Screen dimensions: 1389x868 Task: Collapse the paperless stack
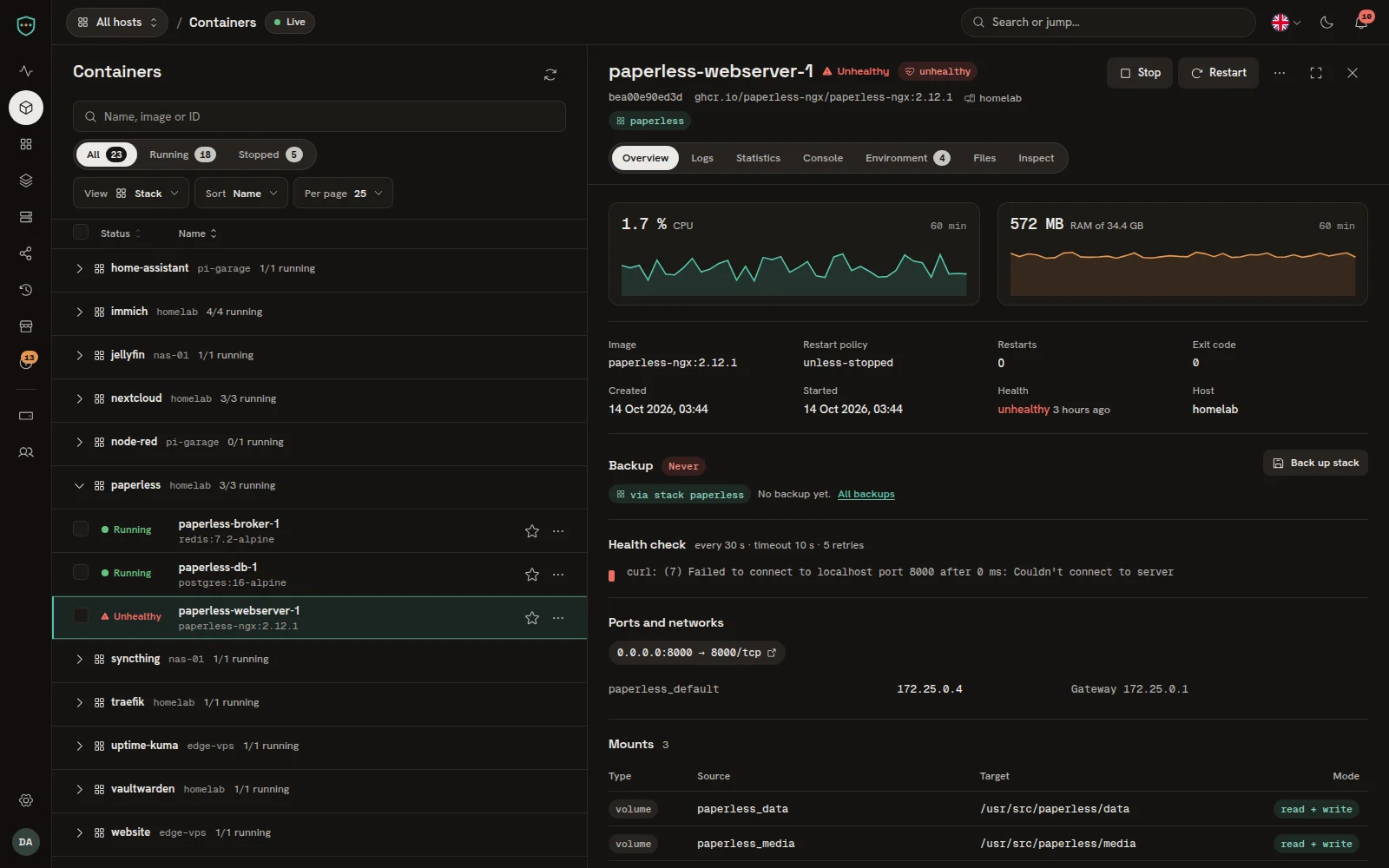coord(79,485)
